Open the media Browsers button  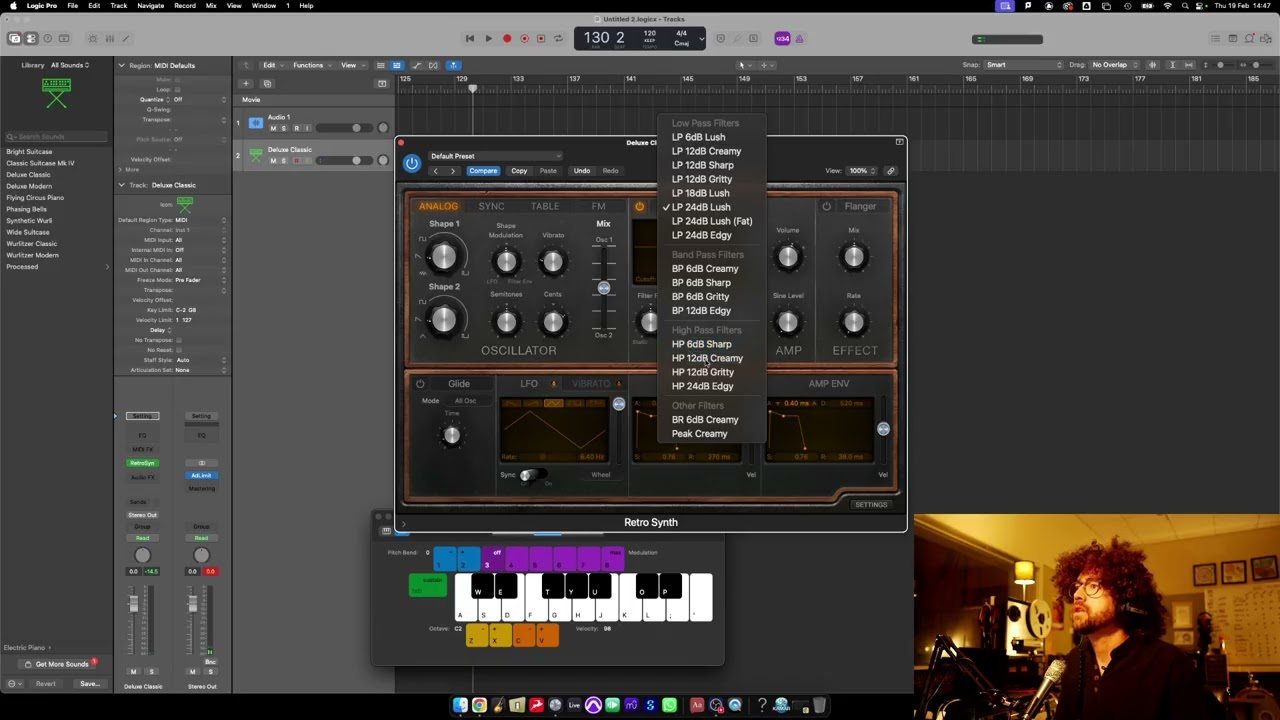(x=1267, y=39)
